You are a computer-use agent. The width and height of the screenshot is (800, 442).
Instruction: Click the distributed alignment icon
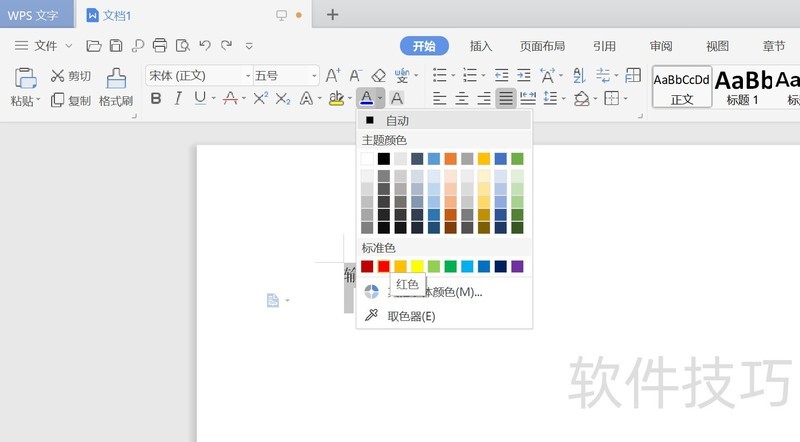click(528, 98)
